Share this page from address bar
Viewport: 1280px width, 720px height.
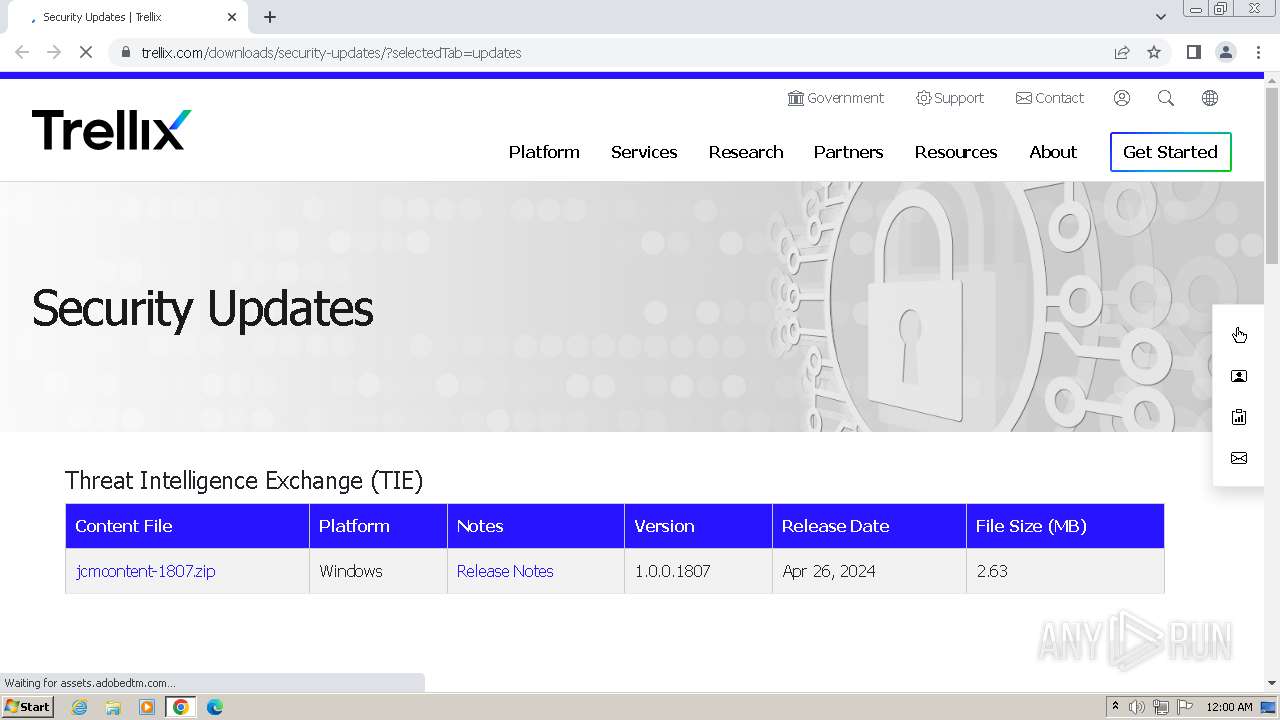(x=1122, y=52)
